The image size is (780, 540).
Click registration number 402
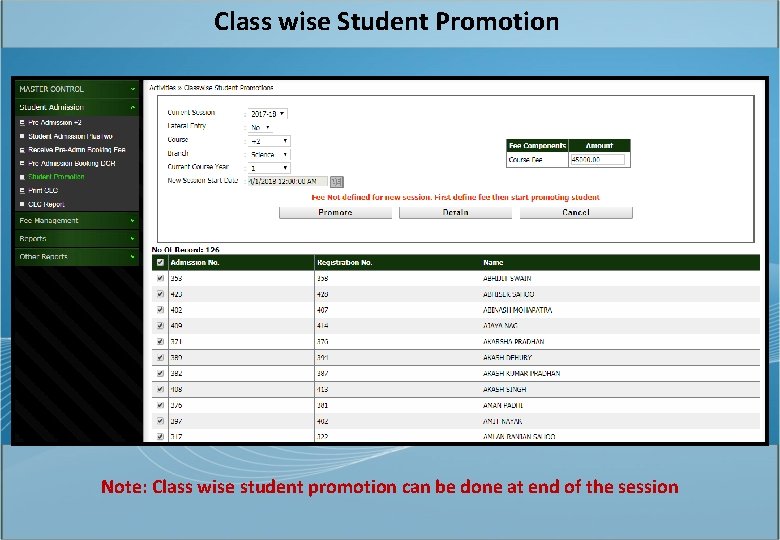(x=322, y=422)
